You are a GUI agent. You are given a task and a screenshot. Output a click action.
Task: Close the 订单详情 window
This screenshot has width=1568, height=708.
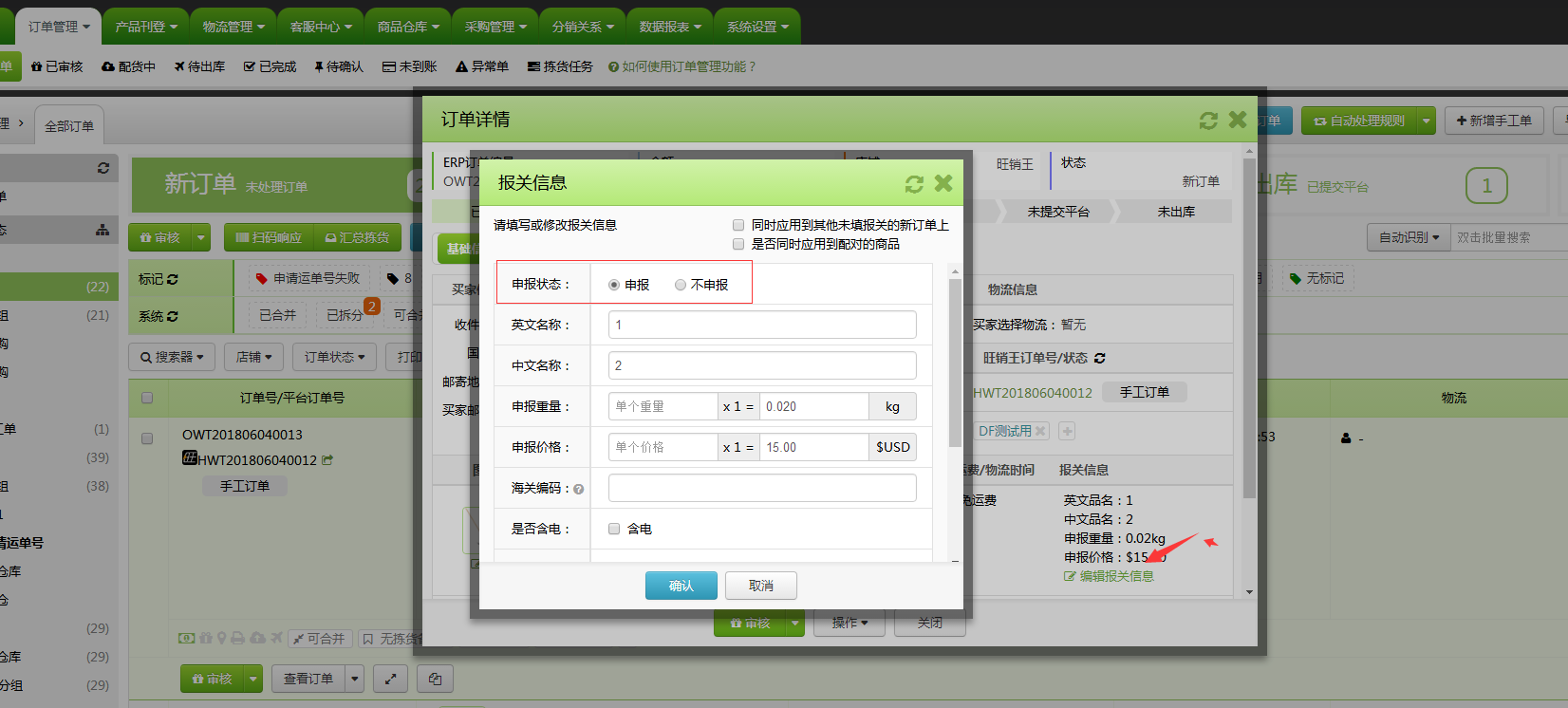(x=1238, y=120)
